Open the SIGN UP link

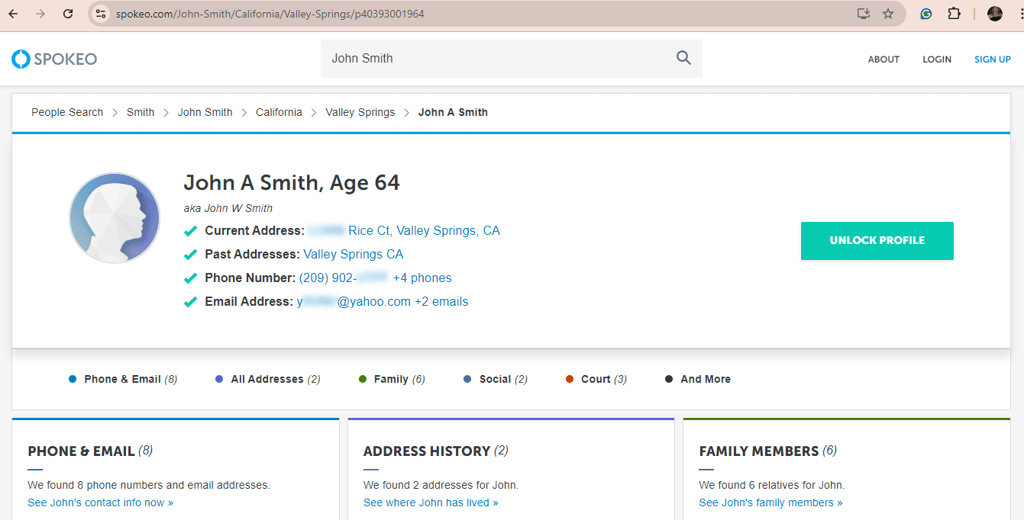pyautogui.click(x=992, y=59)
